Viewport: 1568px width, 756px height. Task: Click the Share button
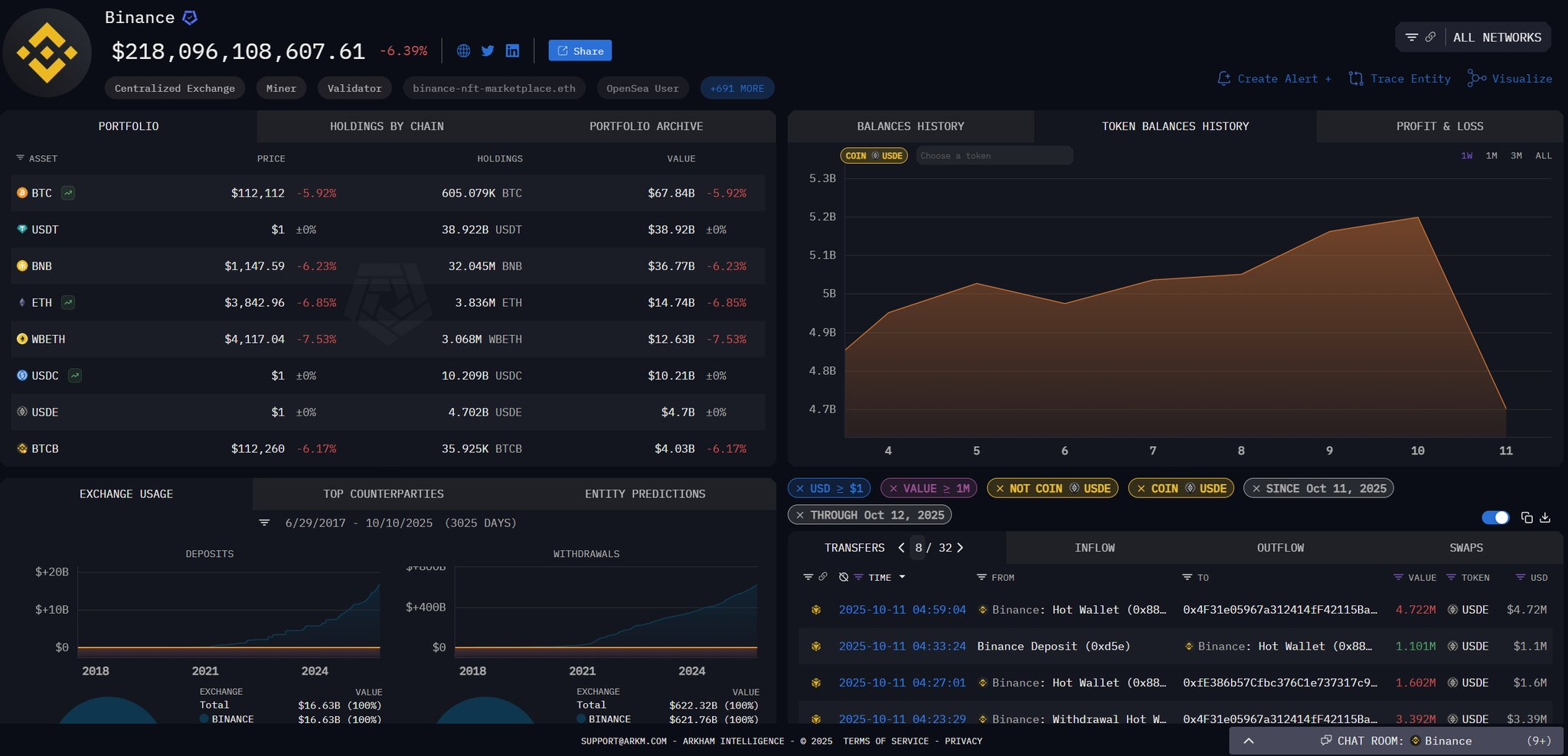(x=580, y=51)
